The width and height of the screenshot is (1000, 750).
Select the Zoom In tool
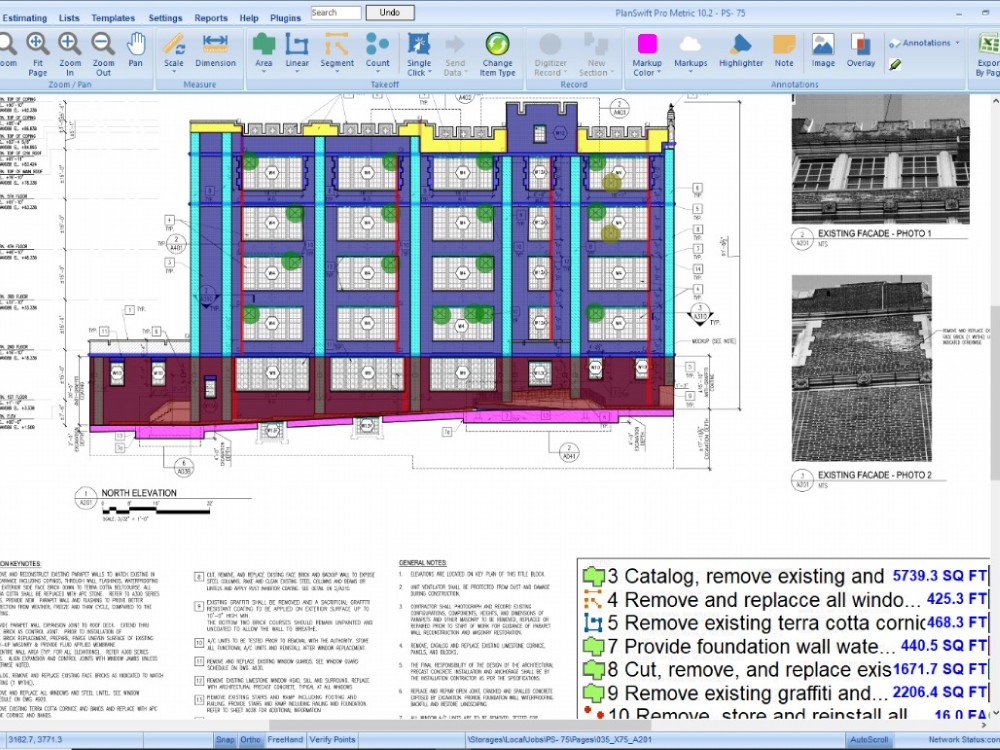click(70, 54)
